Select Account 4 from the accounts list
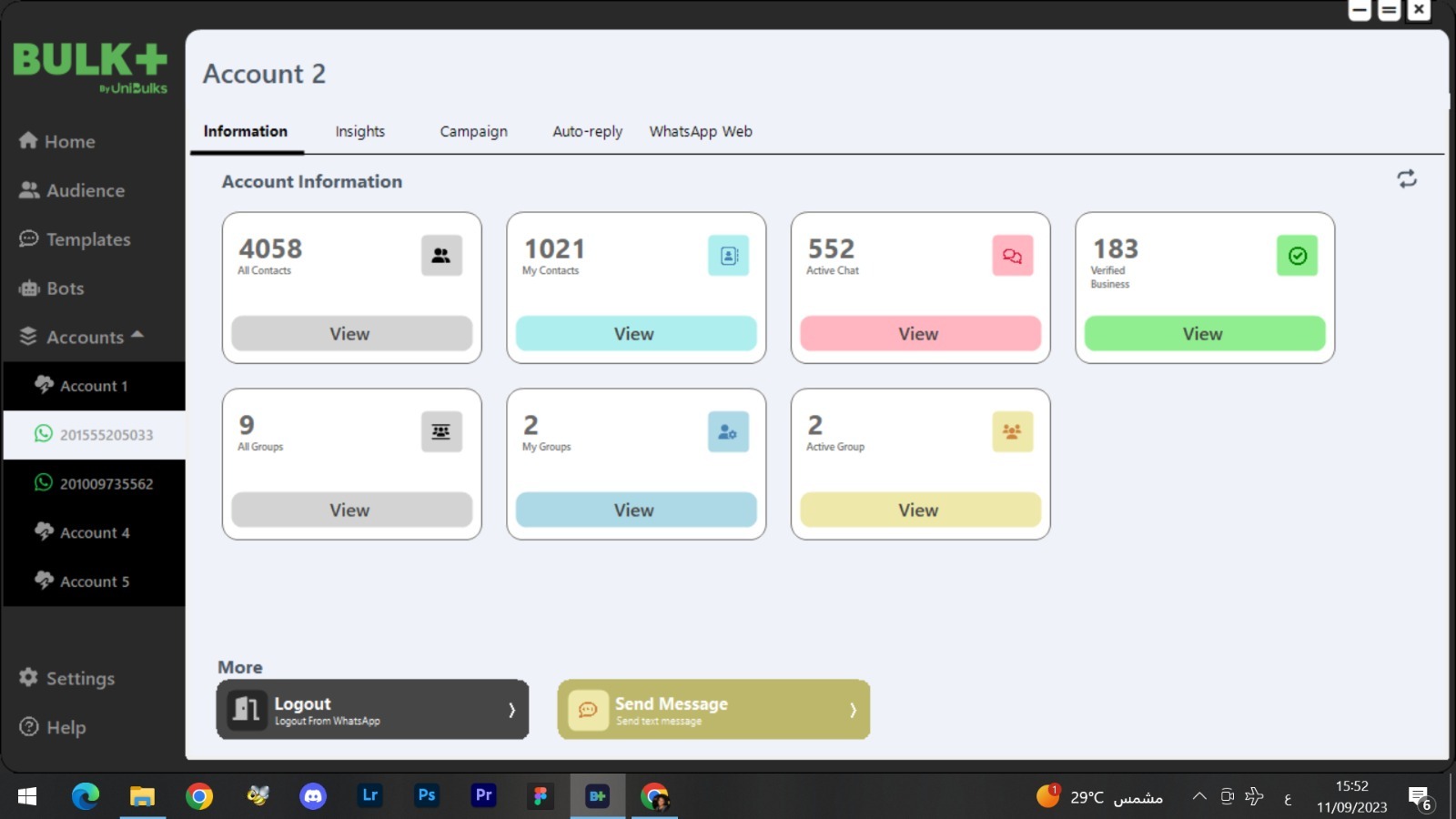 click(95, 532)
